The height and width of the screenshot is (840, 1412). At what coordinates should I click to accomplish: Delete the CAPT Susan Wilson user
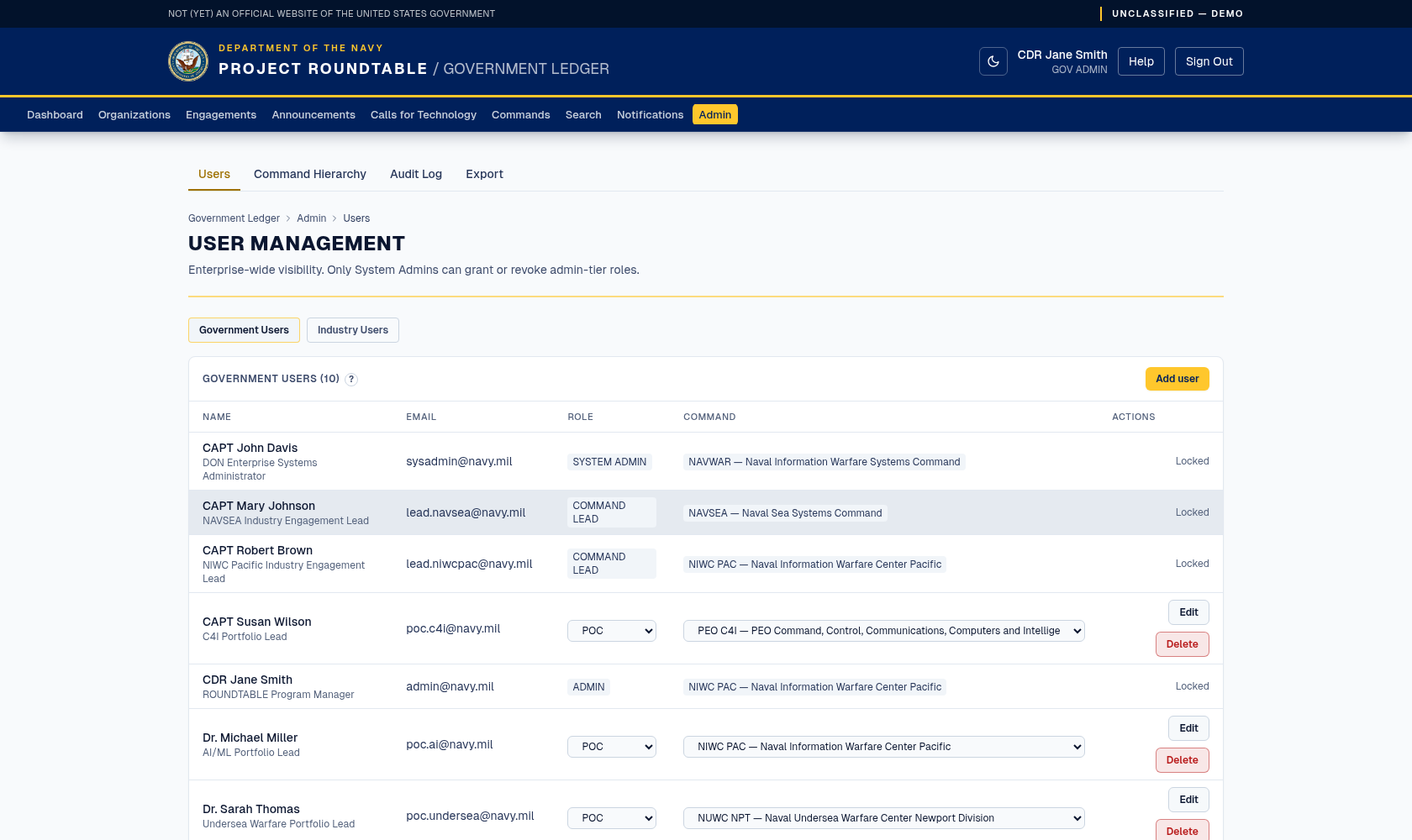1182,644
